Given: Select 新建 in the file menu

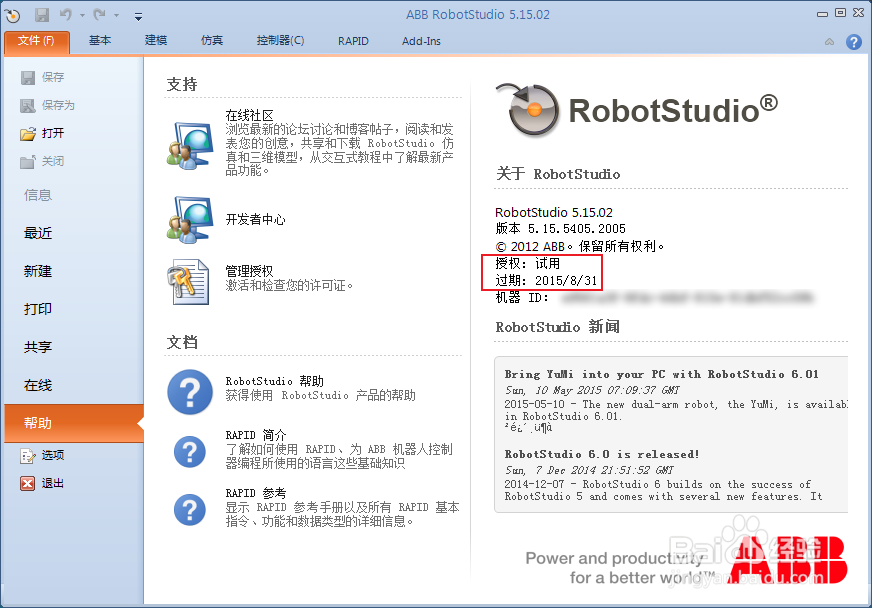Looking at the screenshot, I should (38, 271).
